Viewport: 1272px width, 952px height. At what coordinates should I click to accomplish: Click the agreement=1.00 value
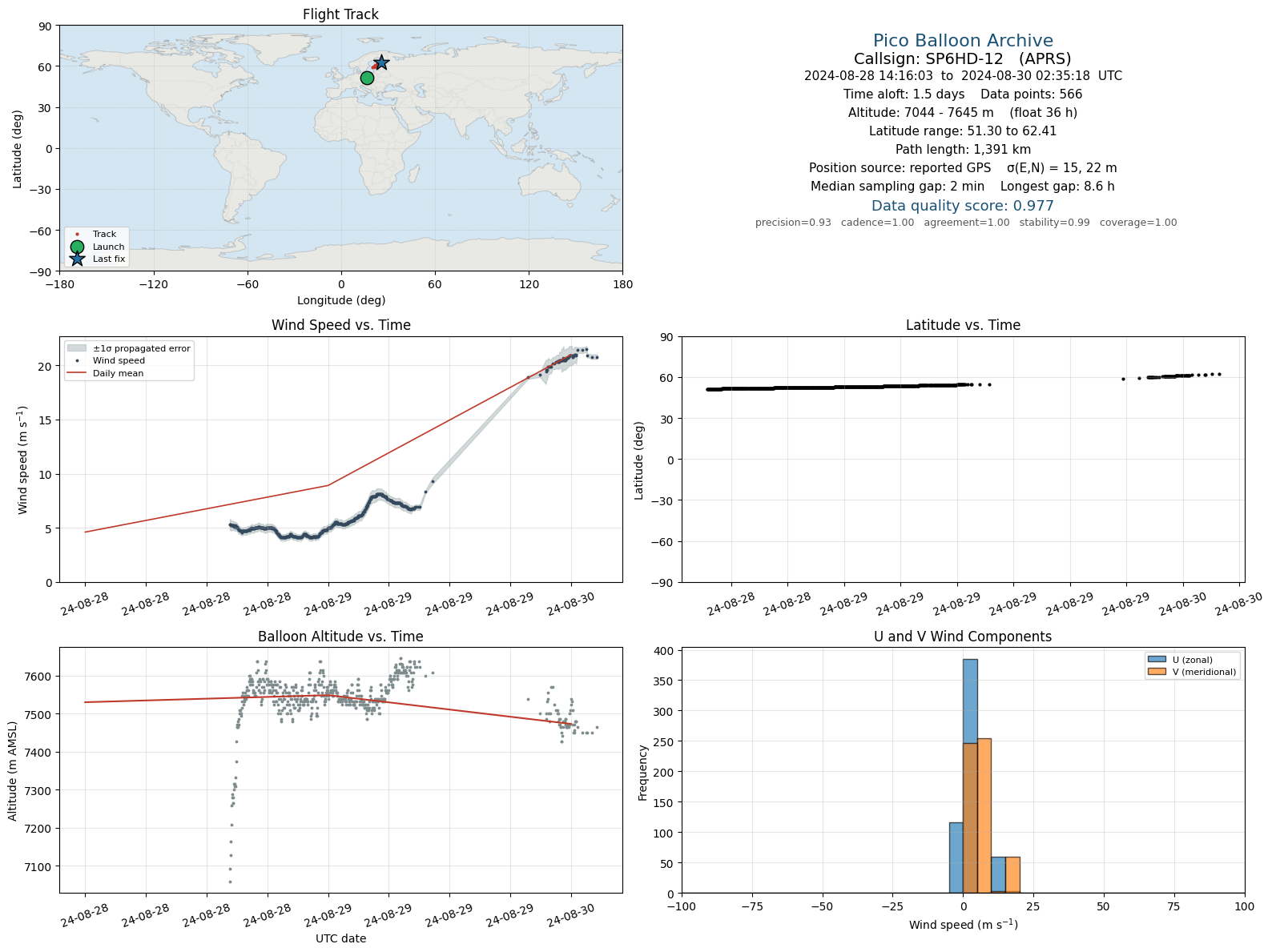[x=967, y=223]
